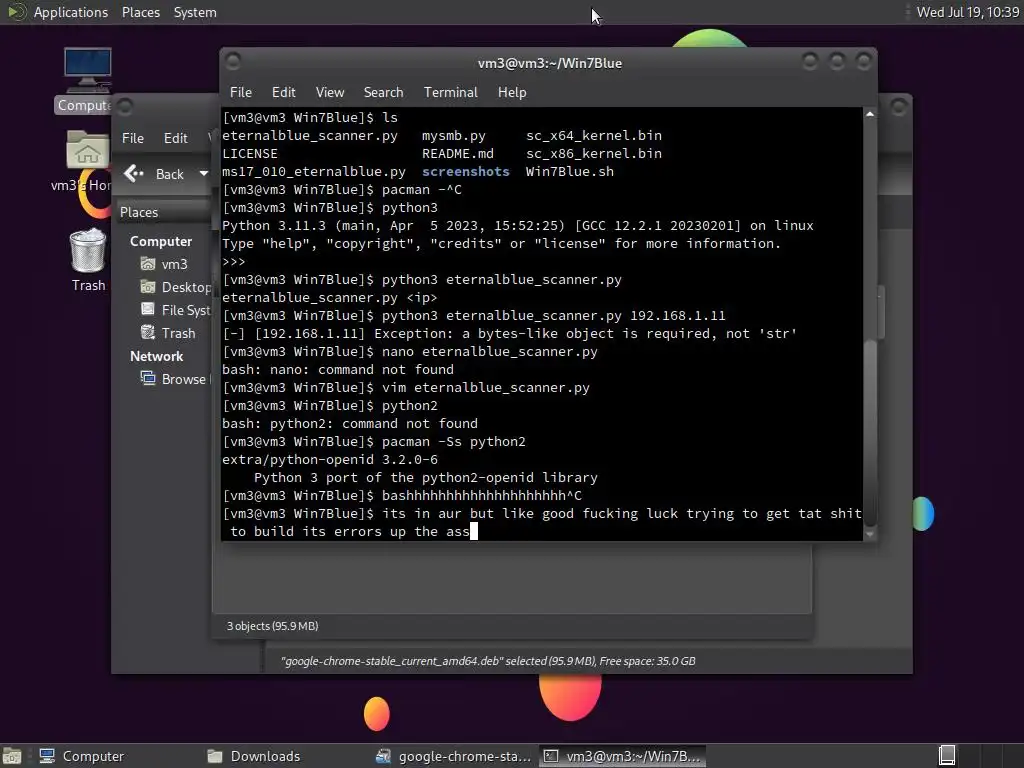Open the Places menu in top panel
Image resolution: width=1024 pixels, height=768 pixels.
141,12
